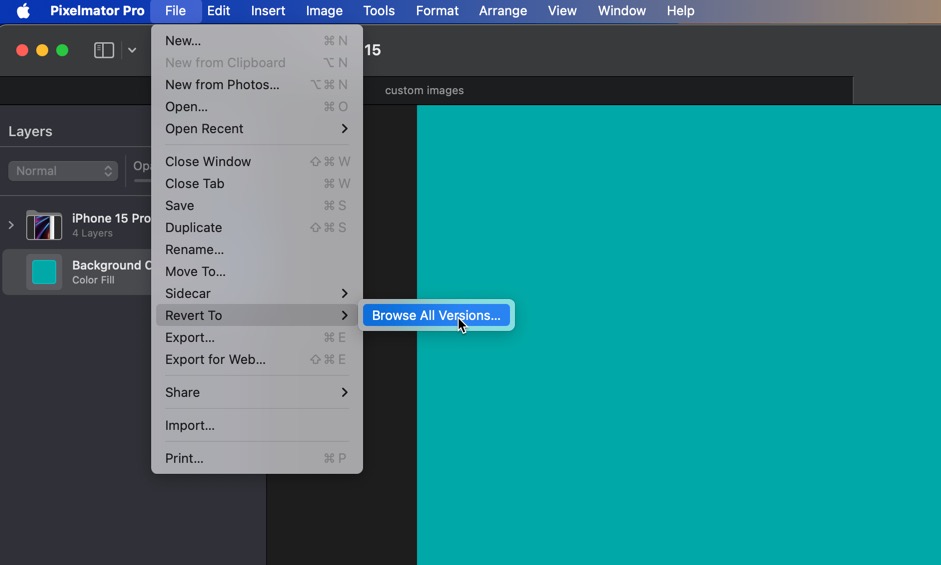
Task: Open the Normal blend mode dropdown
Action: pos(63,171)
